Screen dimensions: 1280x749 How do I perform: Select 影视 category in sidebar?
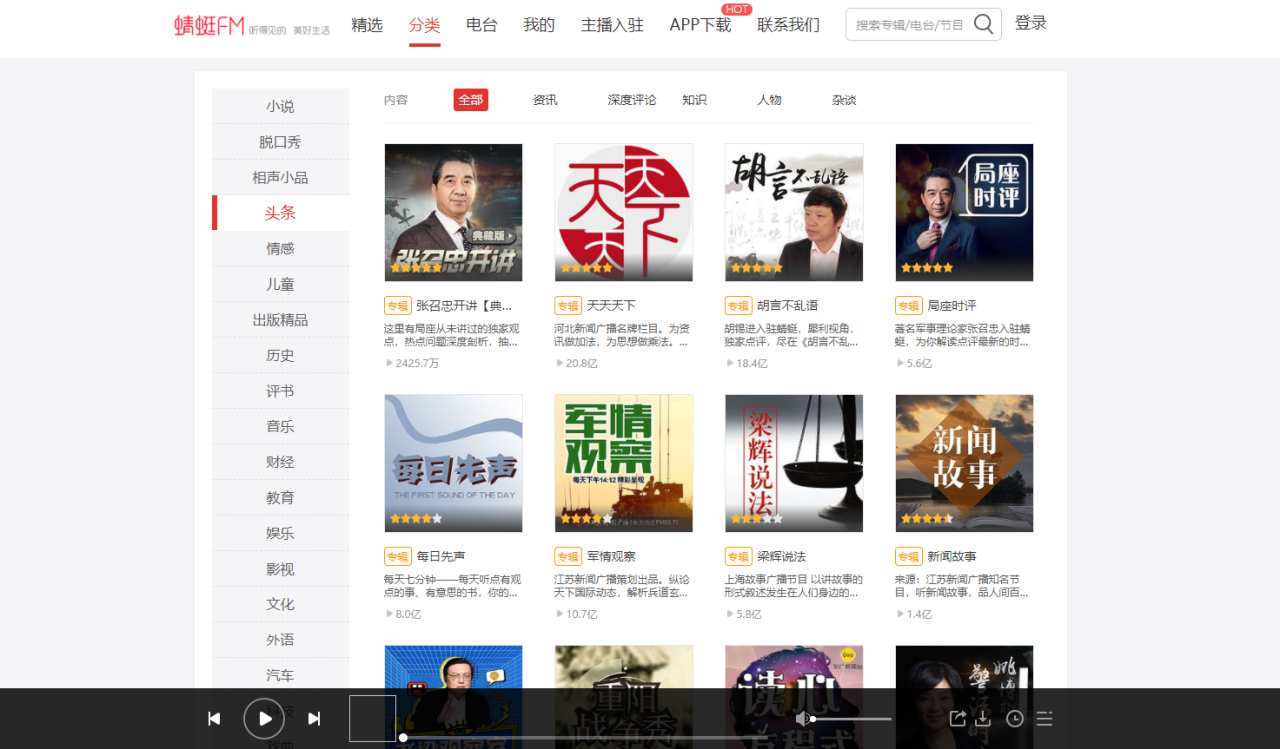(280, 569)
